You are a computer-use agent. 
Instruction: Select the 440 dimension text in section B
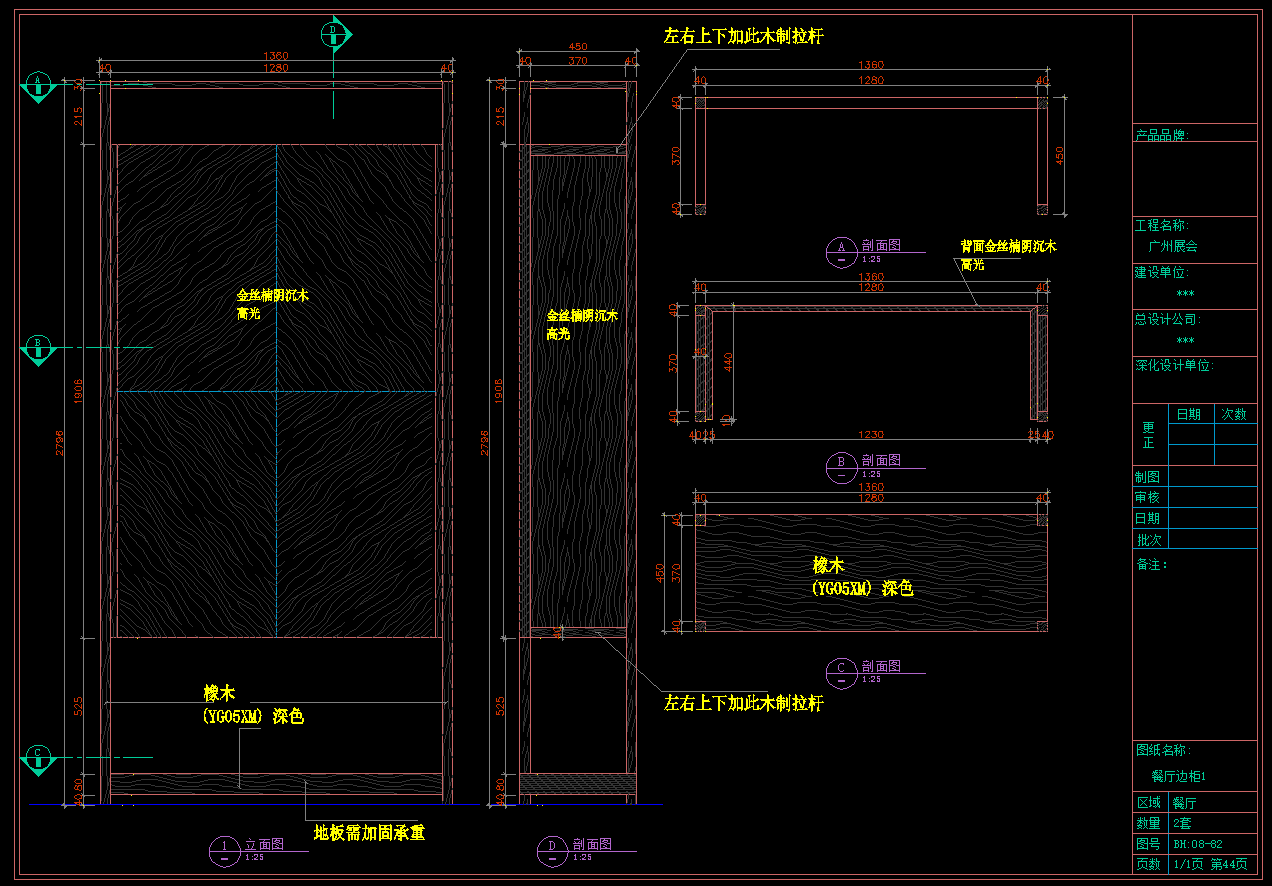click(727, 361)
